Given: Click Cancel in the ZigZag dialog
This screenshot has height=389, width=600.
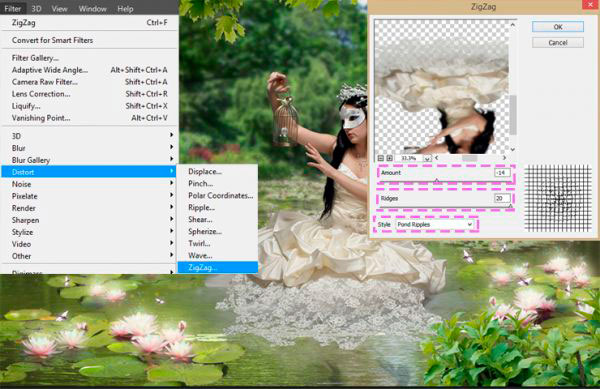Looking at the screenshot, I should 558,42.
